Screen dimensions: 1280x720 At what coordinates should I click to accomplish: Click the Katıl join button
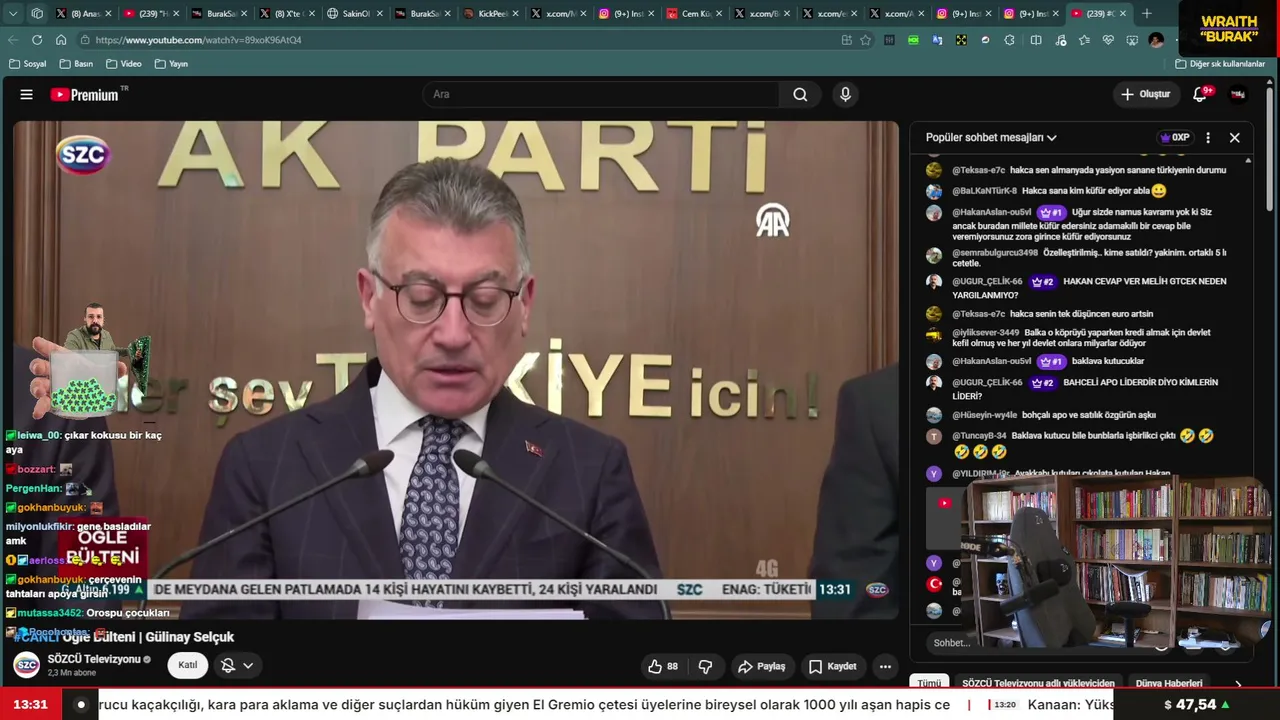click(188, 665)
